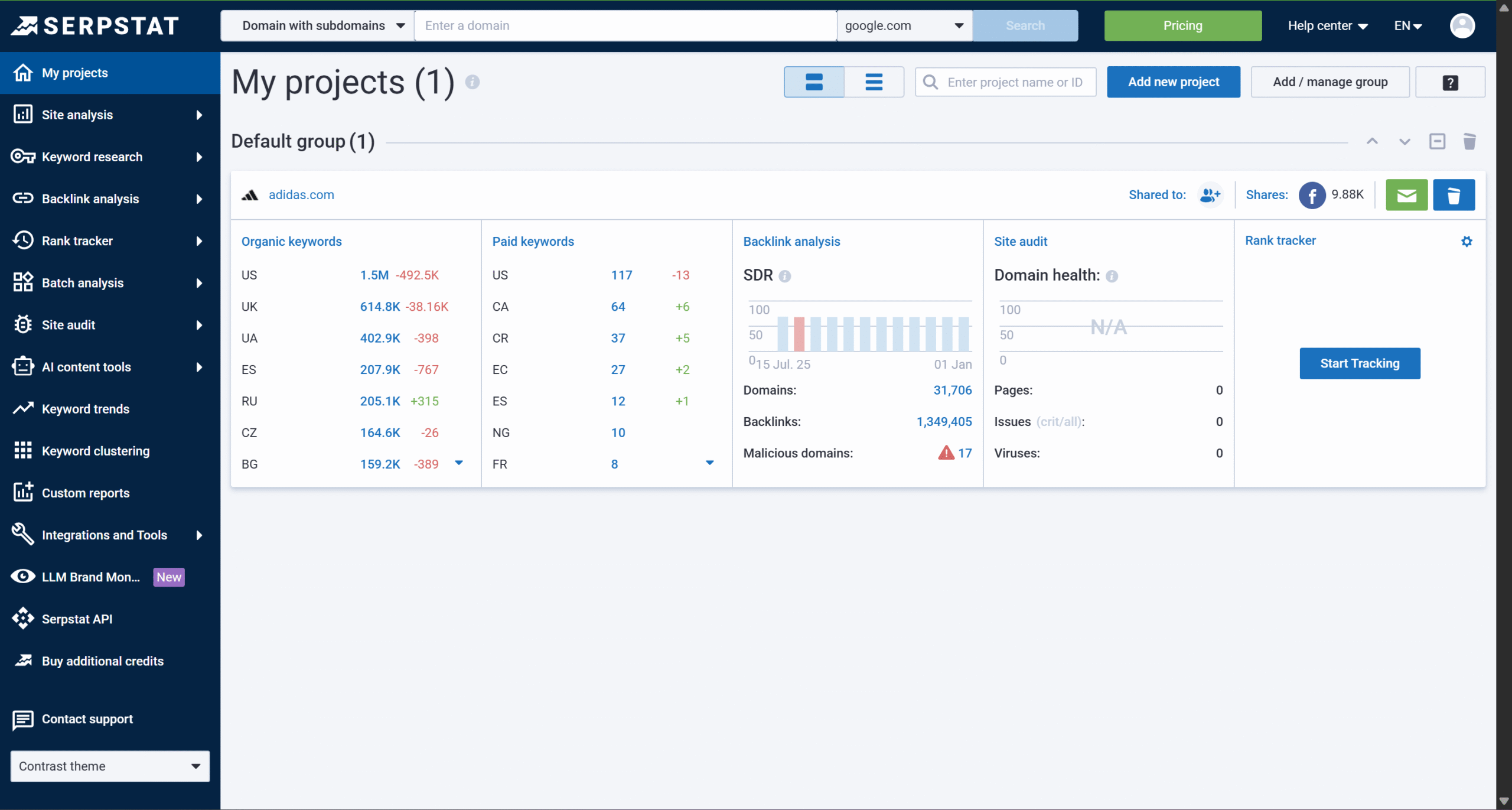
Task: Open the Rank tracker settings gear
Action: tap(1467, 241)
